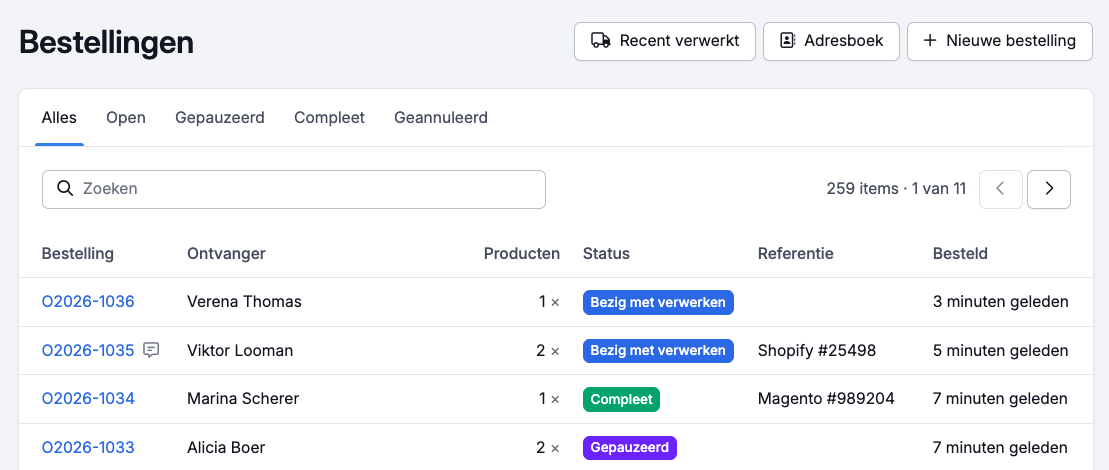The height and width of the screenshot is (470, 1109).
Task: Click 7 minuten geleden in Alicia Boer row
Action: tap(1000, 447)
